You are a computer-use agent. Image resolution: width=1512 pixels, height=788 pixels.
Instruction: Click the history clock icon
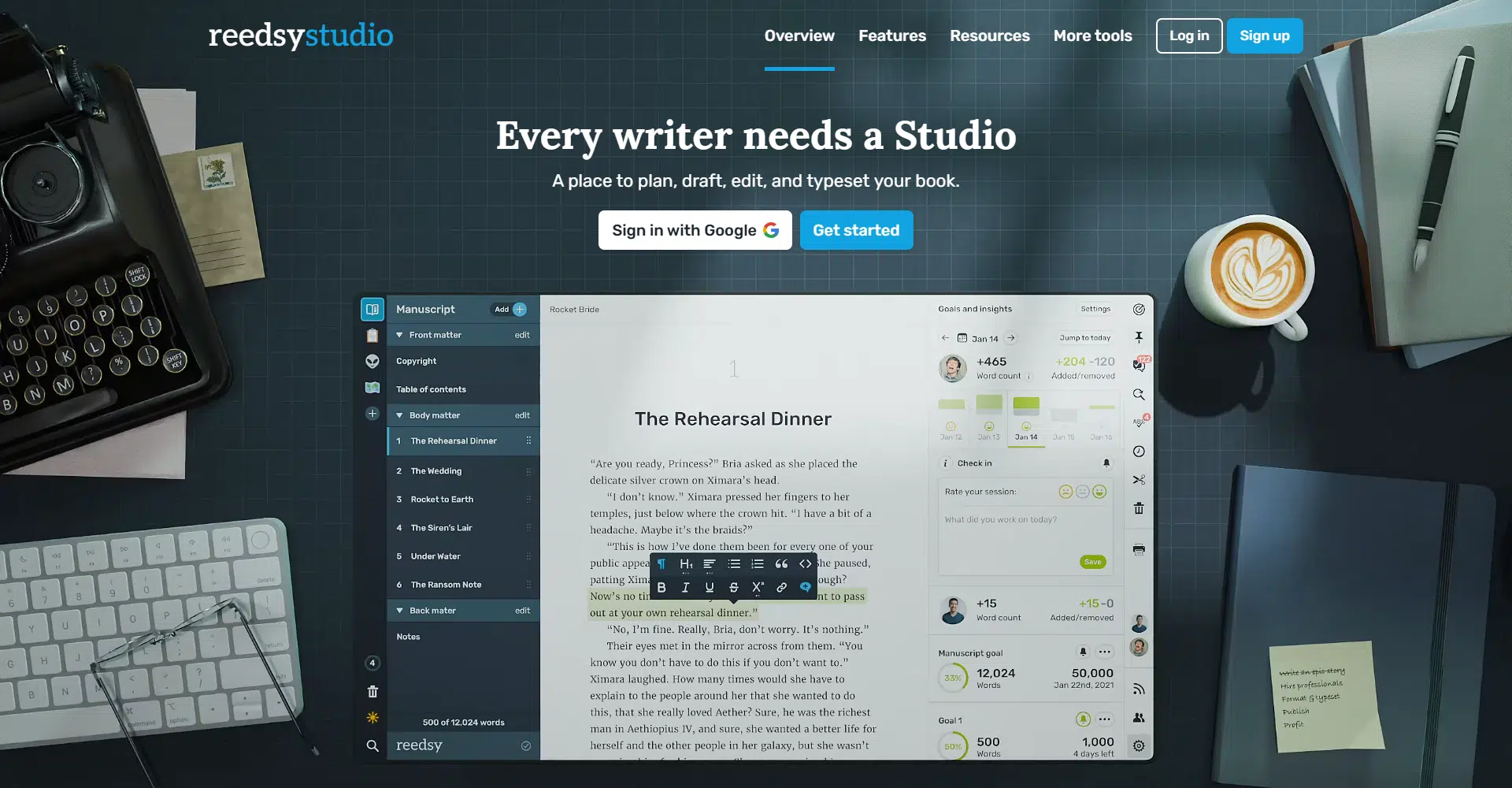point(1139,452)
